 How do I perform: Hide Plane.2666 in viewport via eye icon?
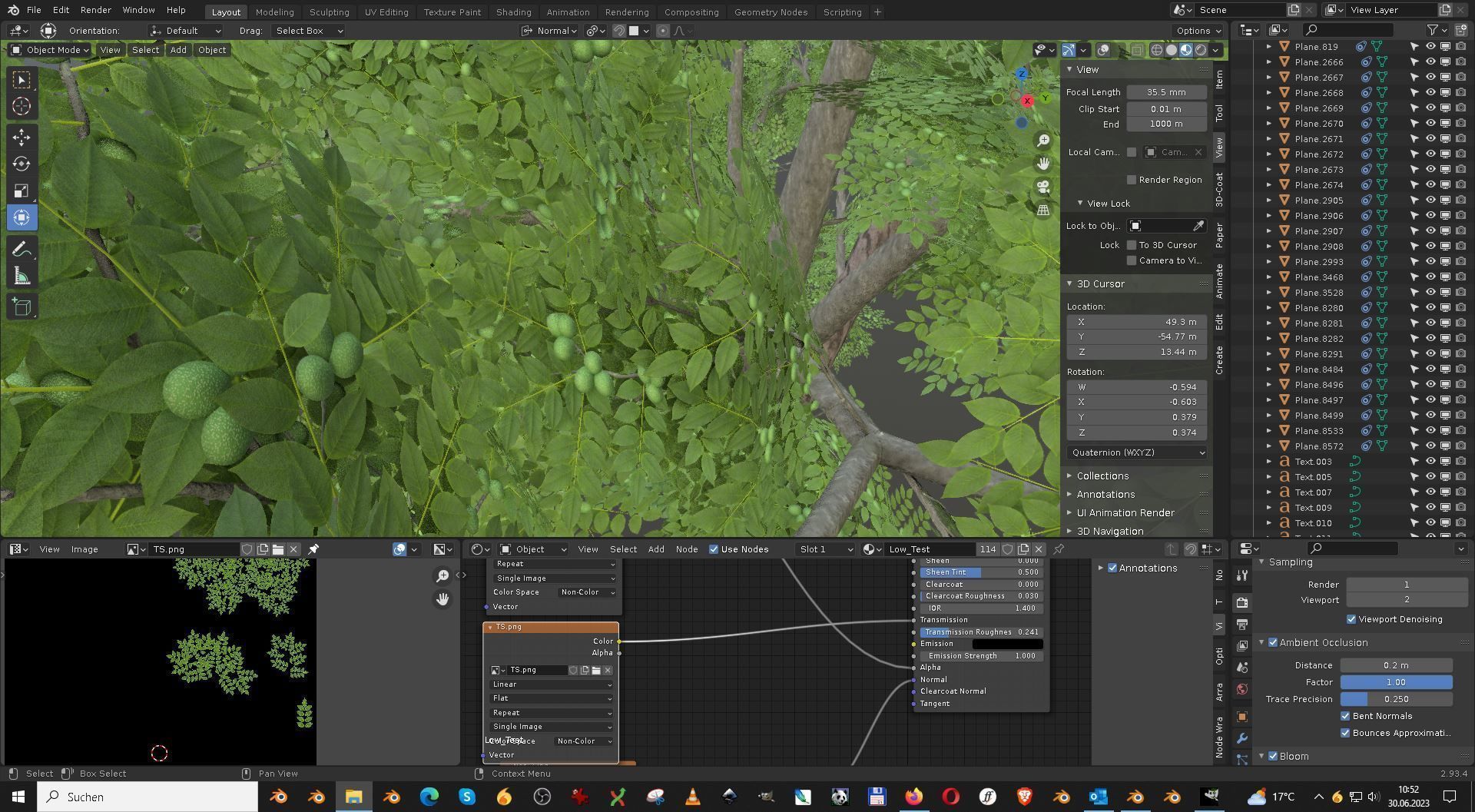[x=1430, y=62]
